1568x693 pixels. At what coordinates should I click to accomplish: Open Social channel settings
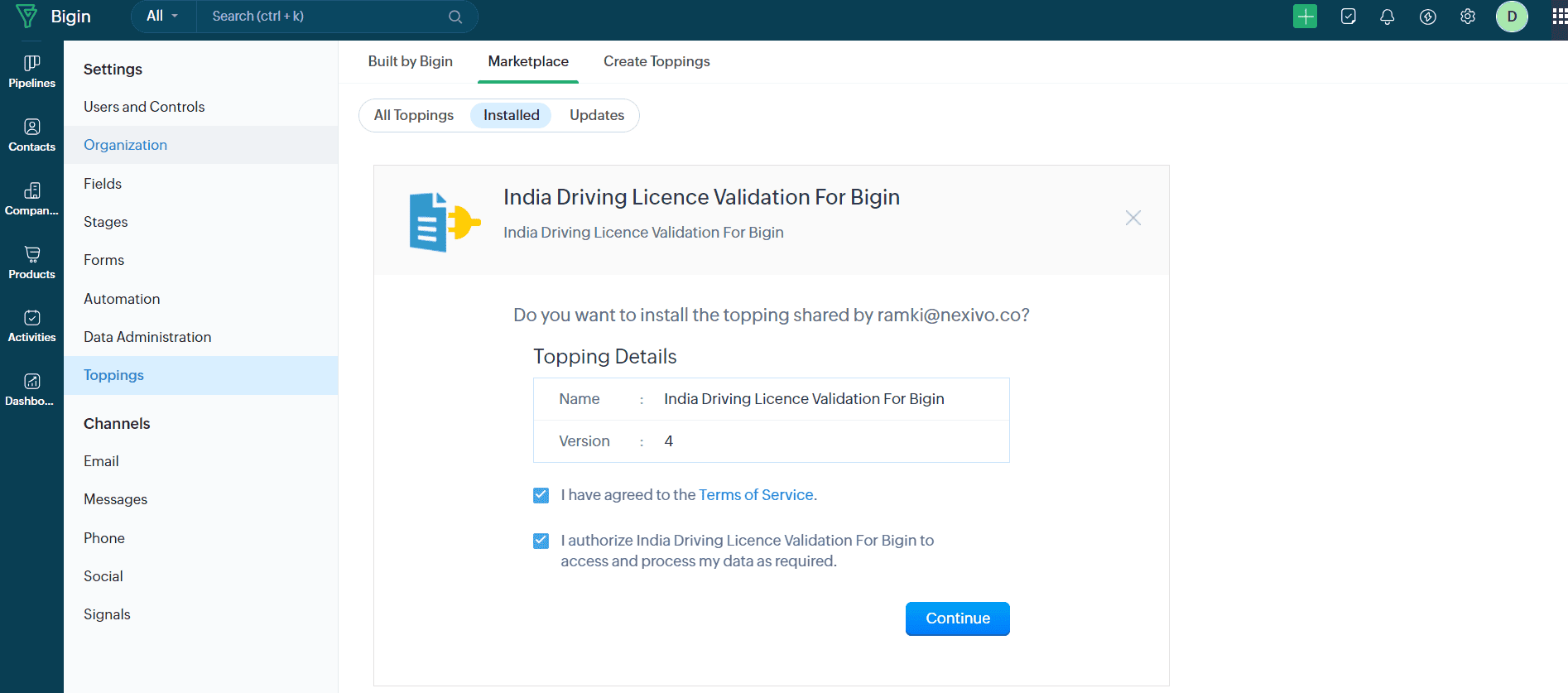pos(201,576)
